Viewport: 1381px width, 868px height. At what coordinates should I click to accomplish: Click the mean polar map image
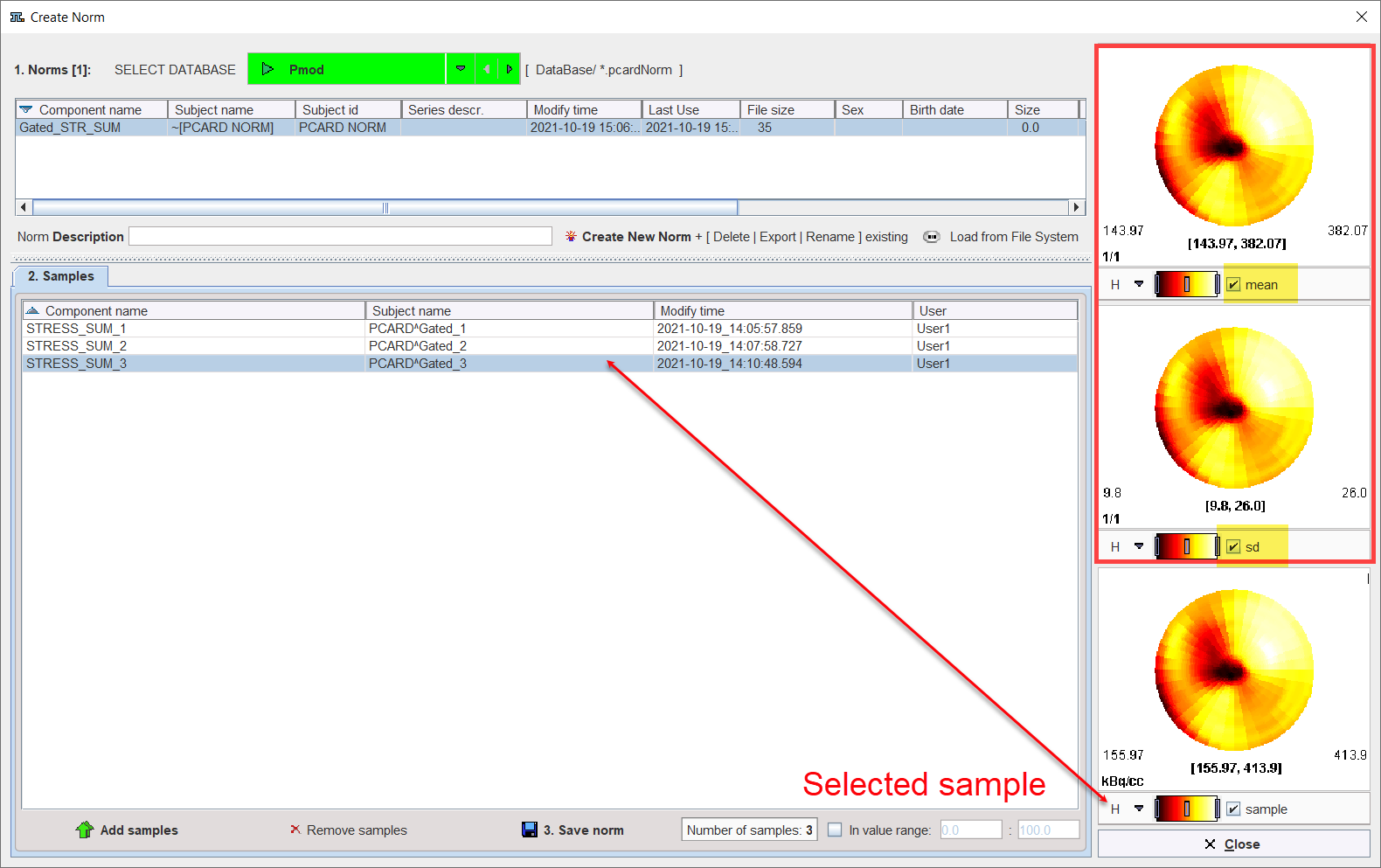pyautogui.click(x=1234, y=145)
